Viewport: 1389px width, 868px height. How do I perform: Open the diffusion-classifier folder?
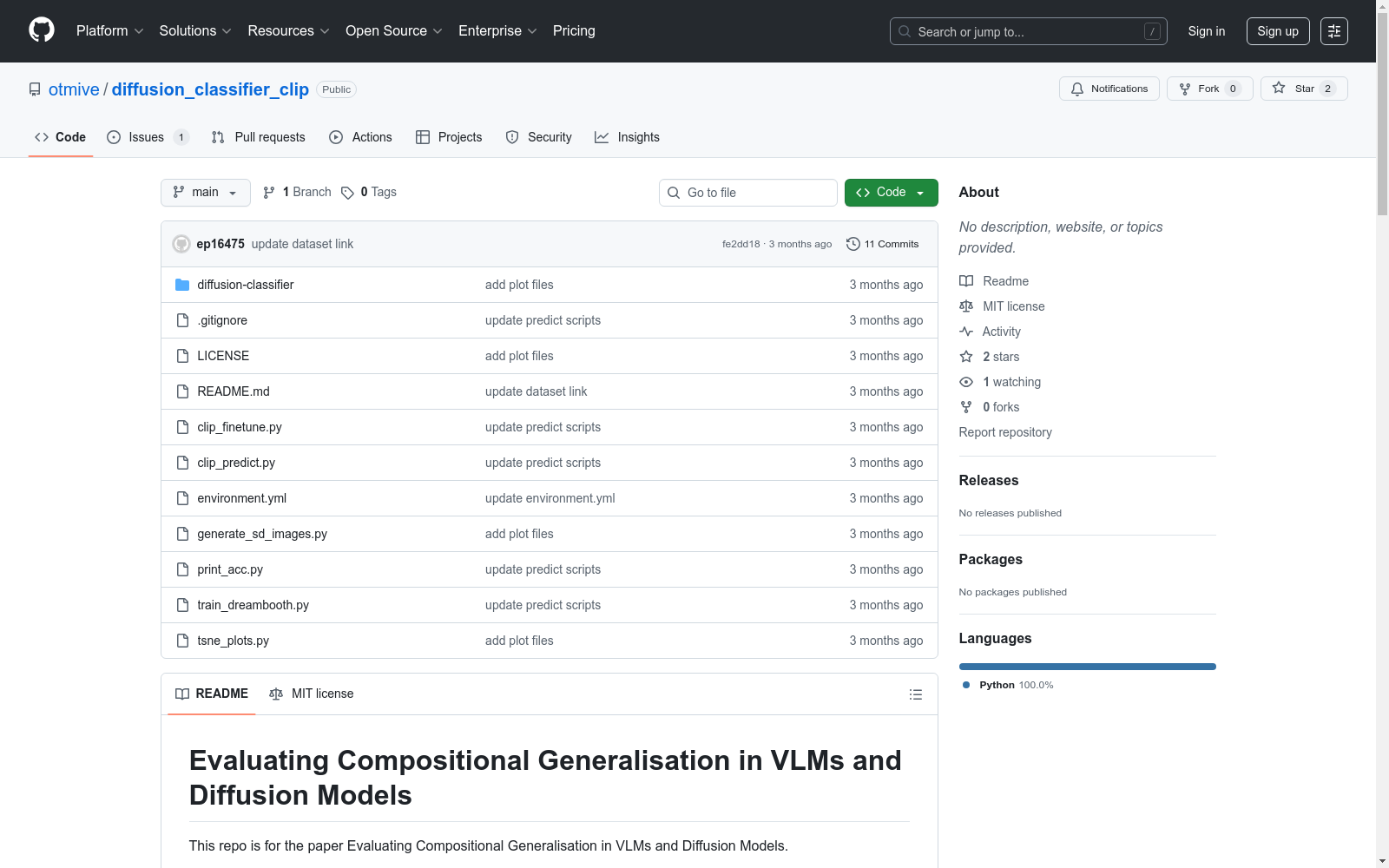245,285
